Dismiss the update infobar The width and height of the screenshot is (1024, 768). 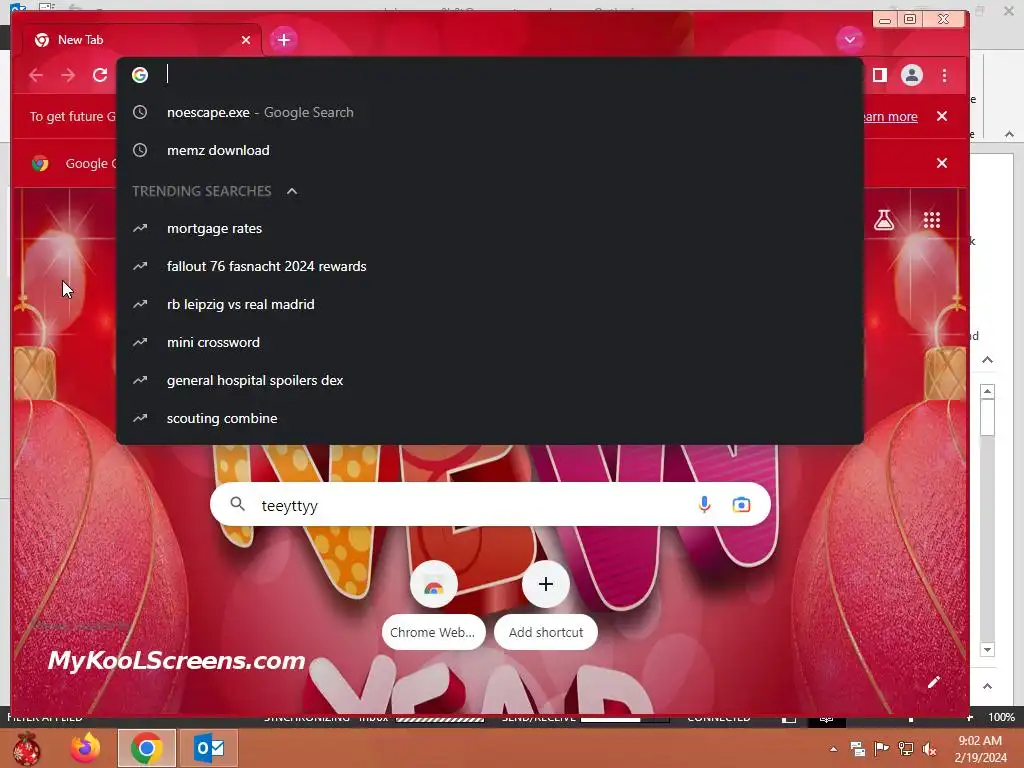pyautogui.click(x=942, y=116)
